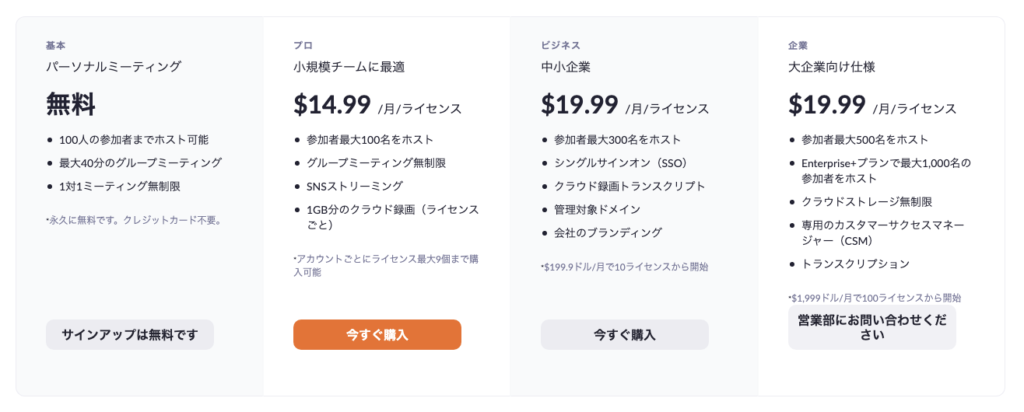Viewport: 1024px width, 412px height.
Task: Select the 無料 price heading
Action: click(71, 104)
